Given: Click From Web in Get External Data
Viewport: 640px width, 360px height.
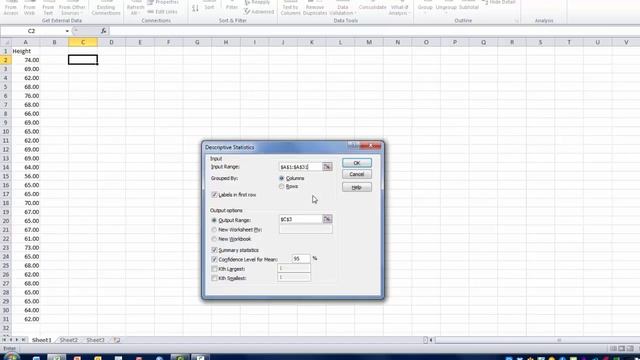Looking at the screenshot, I should click(29, 8).
